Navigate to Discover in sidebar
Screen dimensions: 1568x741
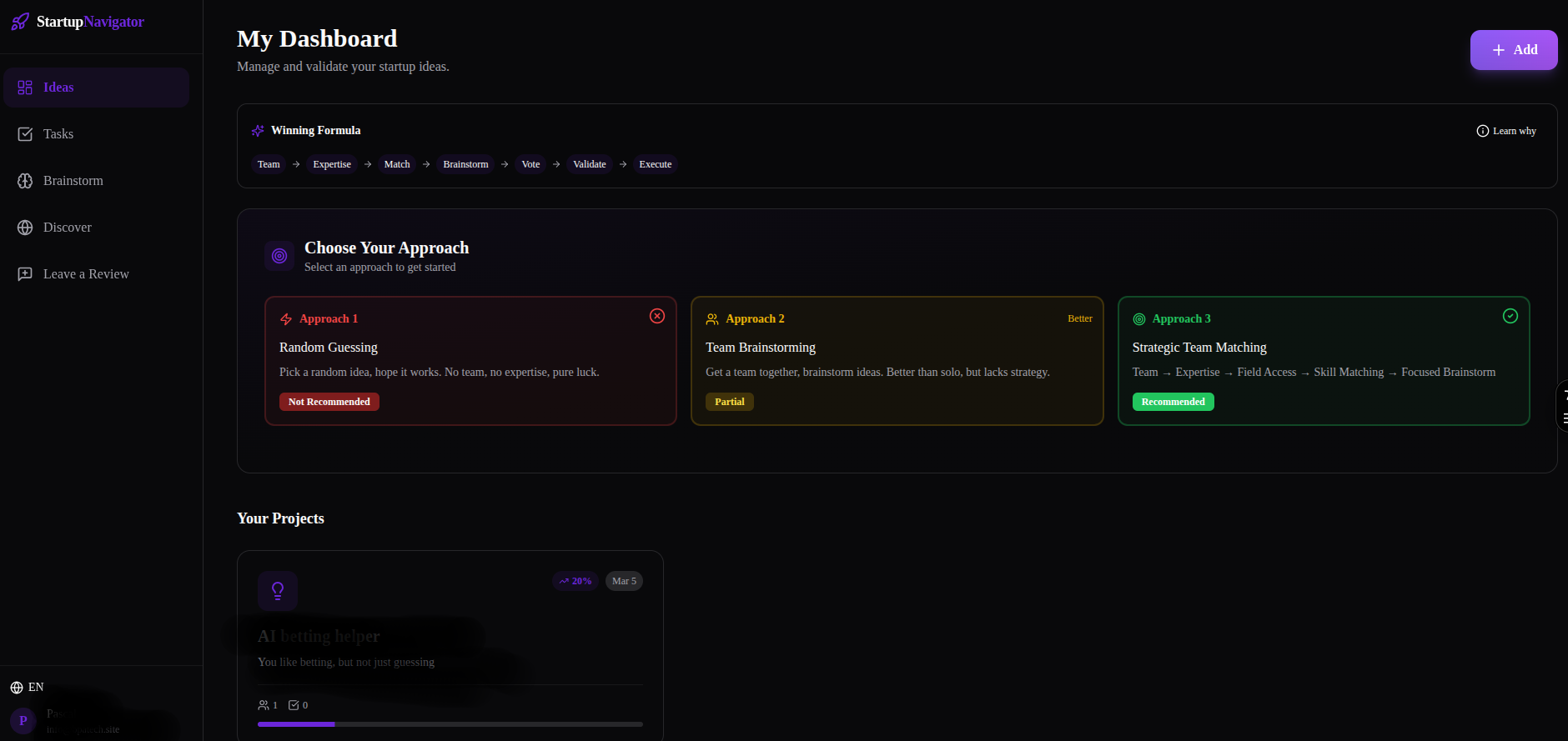pyautogui.click(x=67, y=228)
